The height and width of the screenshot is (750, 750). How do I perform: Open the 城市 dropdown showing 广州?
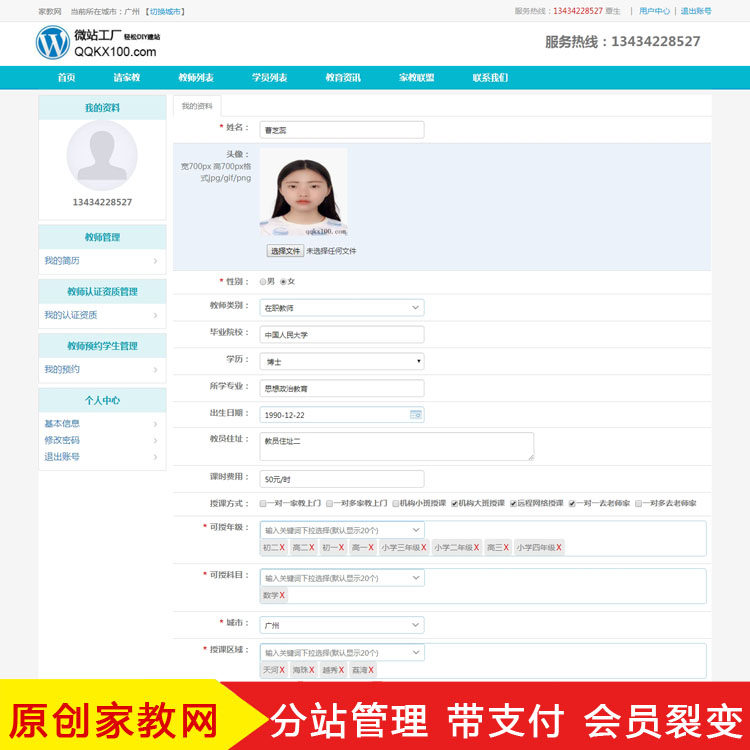tap(342, 625)
